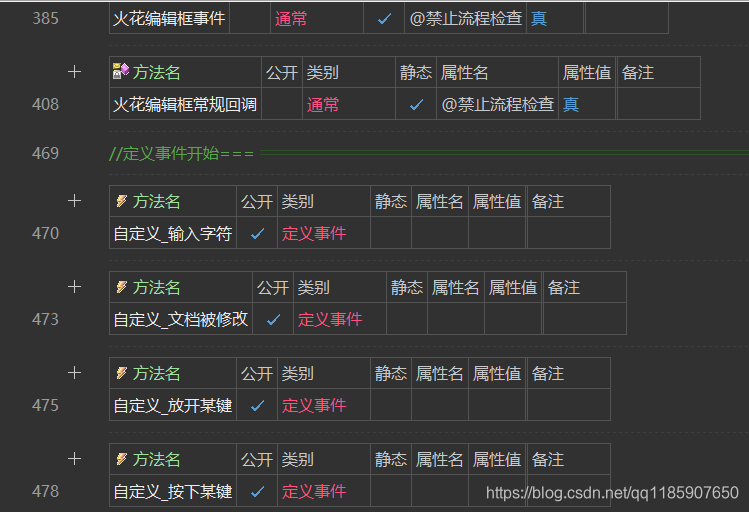The height and width of the screenshot is (512, 749).
Task: Click 定义事件 category of 自定义_文档被修改
Action: click(330, 320)
